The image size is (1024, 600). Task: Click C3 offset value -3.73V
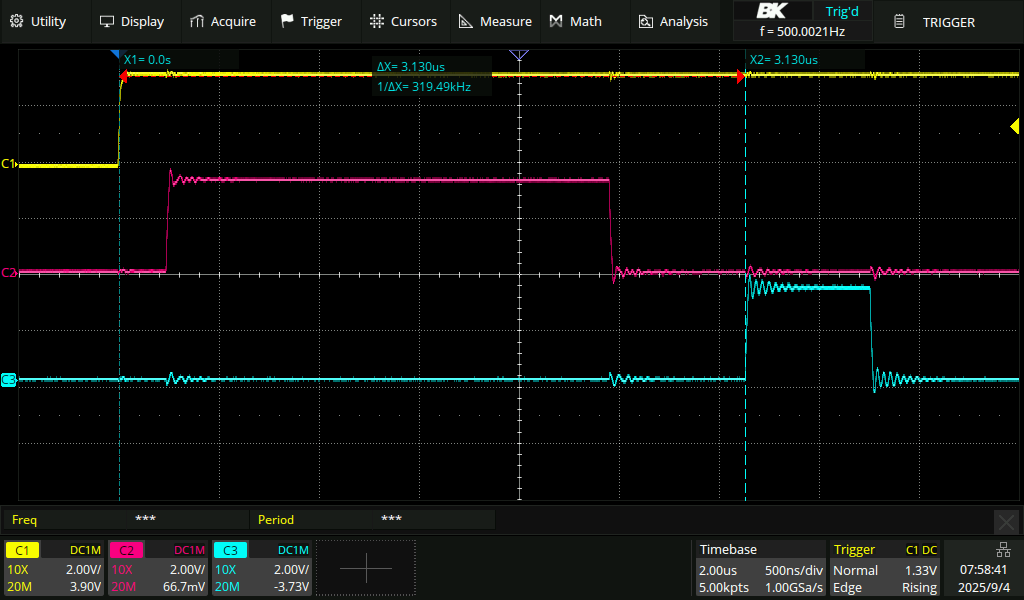(x=291, y=587)
